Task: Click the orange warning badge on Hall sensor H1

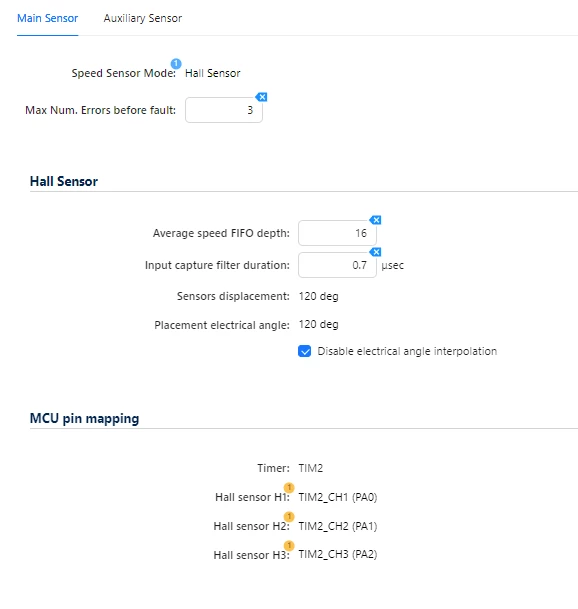Action: [289, 487]
